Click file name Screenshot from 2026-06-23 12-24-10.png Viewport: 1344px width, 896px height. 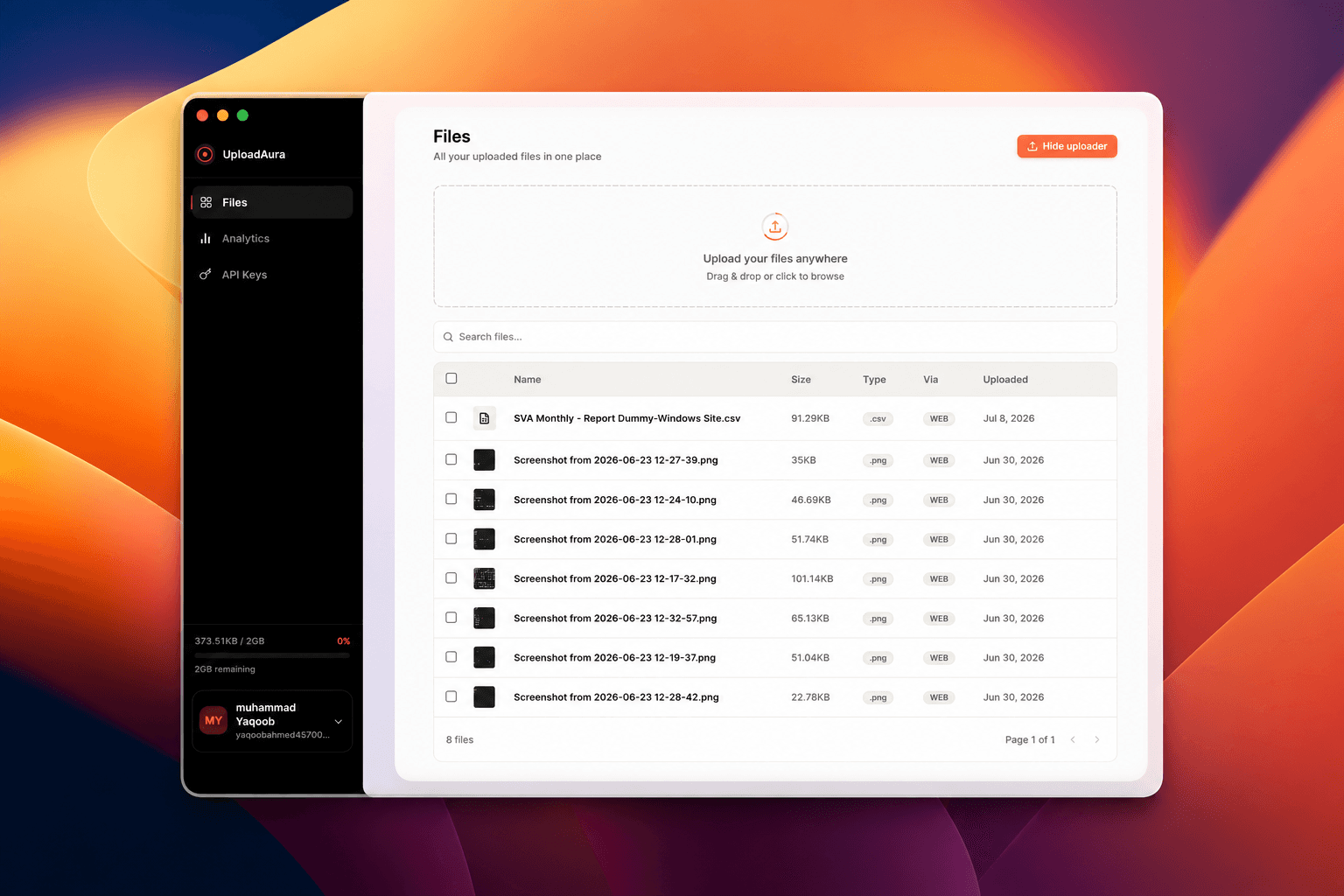[615, 500]
